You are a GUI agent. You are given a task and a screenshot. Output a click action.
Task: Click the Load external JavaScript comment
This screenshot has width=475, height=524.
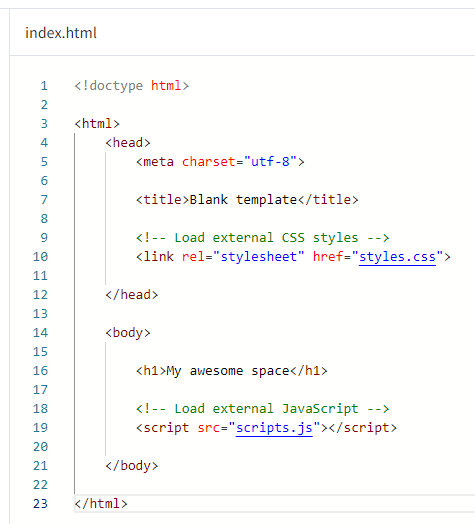[x=262, y=409]
